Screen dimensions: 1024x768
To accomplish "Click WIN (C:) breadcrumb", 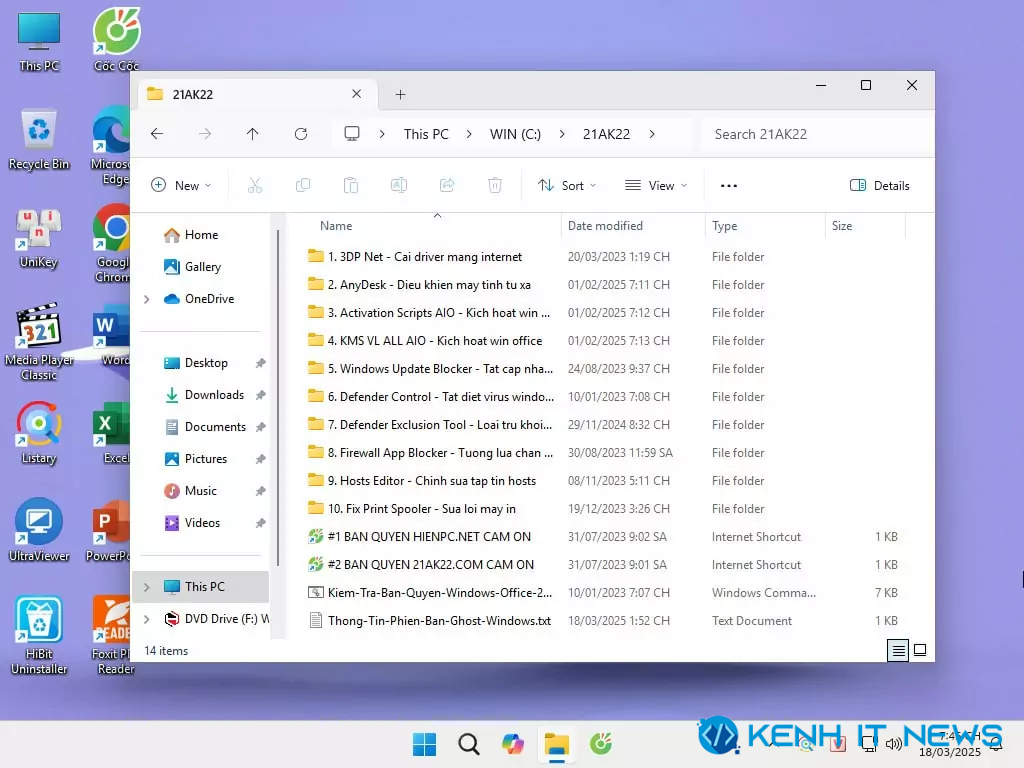I will [x=515, y=134].
